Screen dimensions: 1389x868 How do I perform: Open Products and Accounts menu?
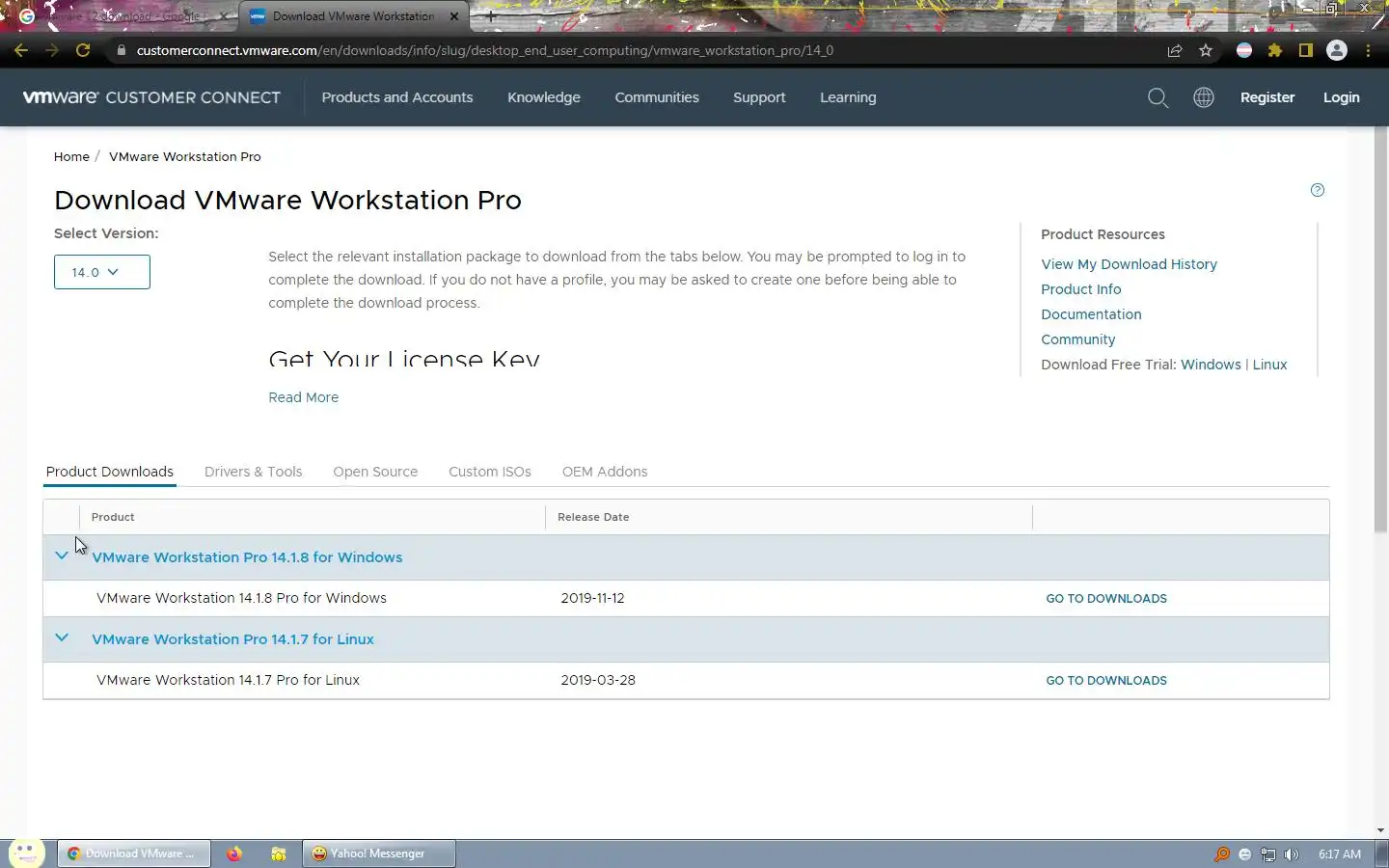397,97
